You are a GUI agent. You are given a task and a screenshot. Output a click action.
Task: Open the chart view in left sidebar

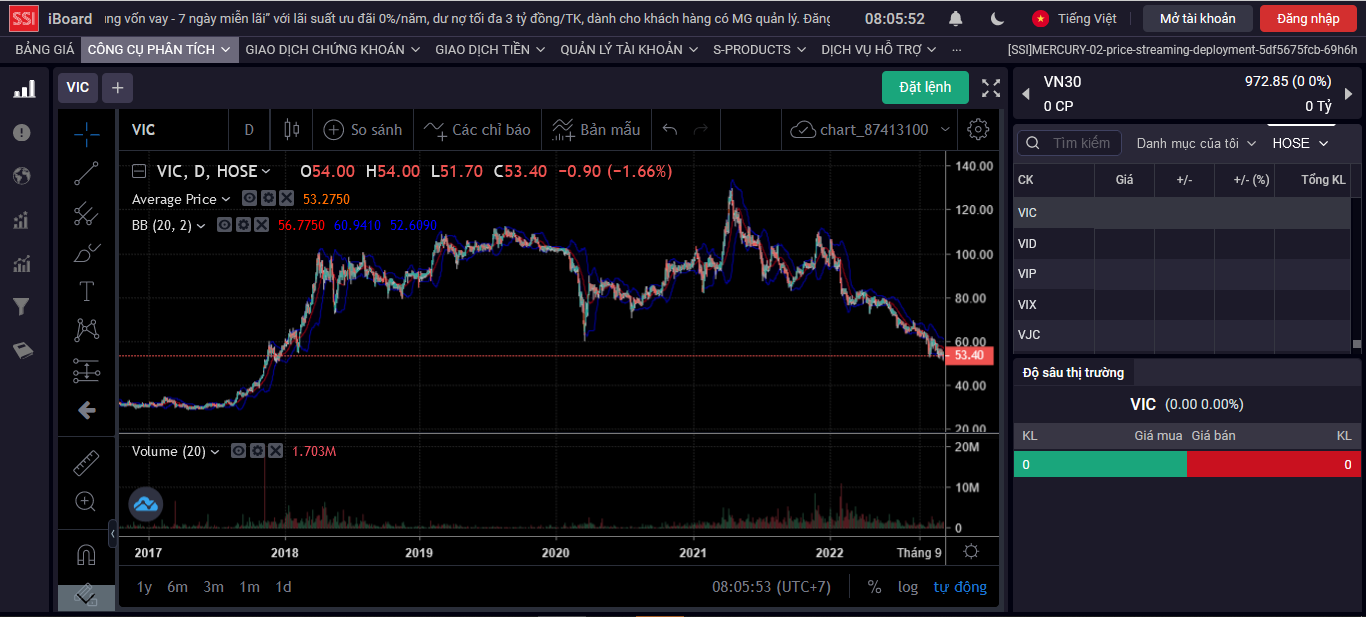tap(24, 90)
